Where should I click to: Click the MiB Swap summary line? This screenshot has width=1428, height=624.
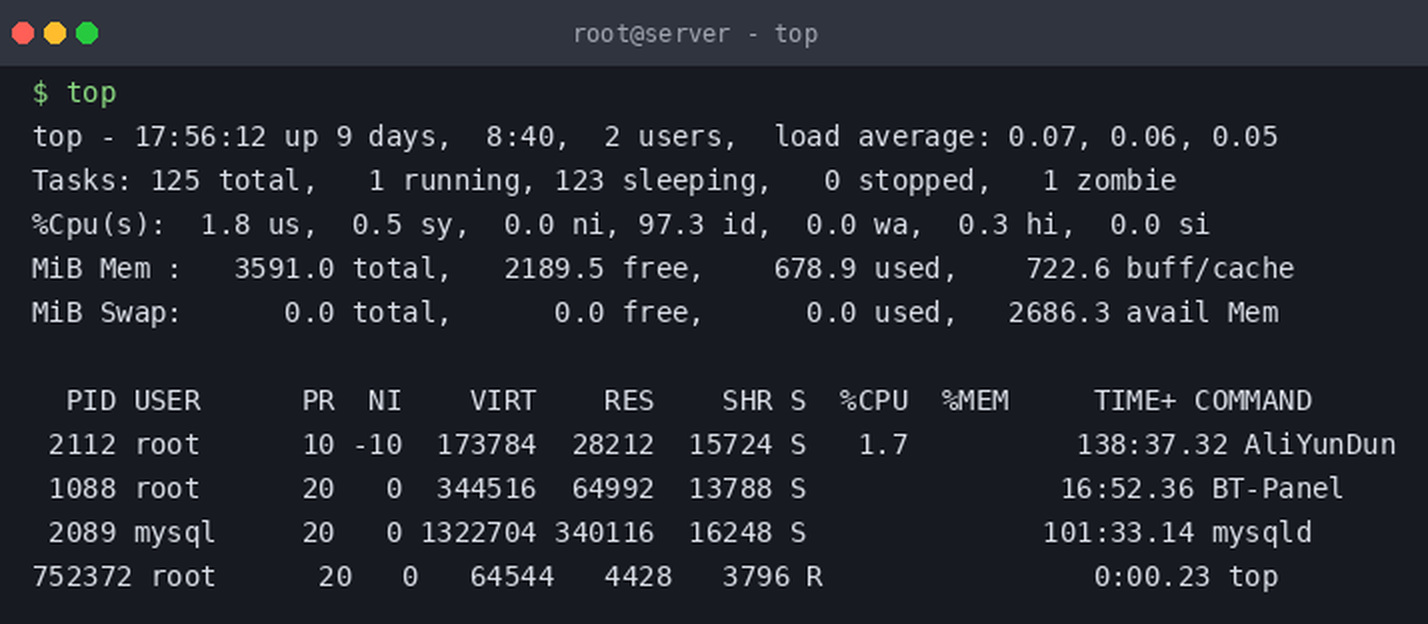pos(655,313)
